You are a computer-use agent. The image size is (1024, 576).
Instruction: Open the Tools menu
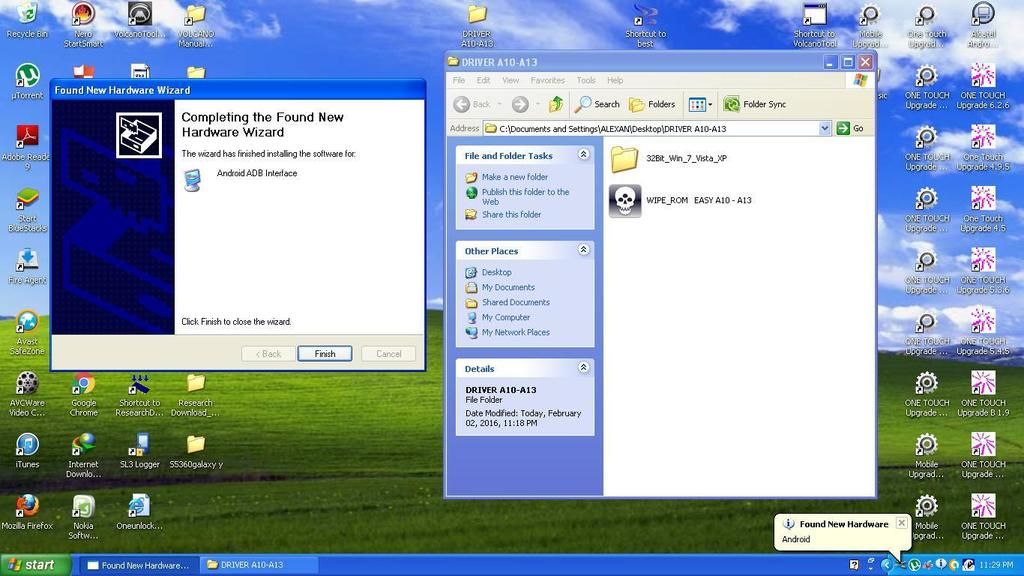click(586, 80)
